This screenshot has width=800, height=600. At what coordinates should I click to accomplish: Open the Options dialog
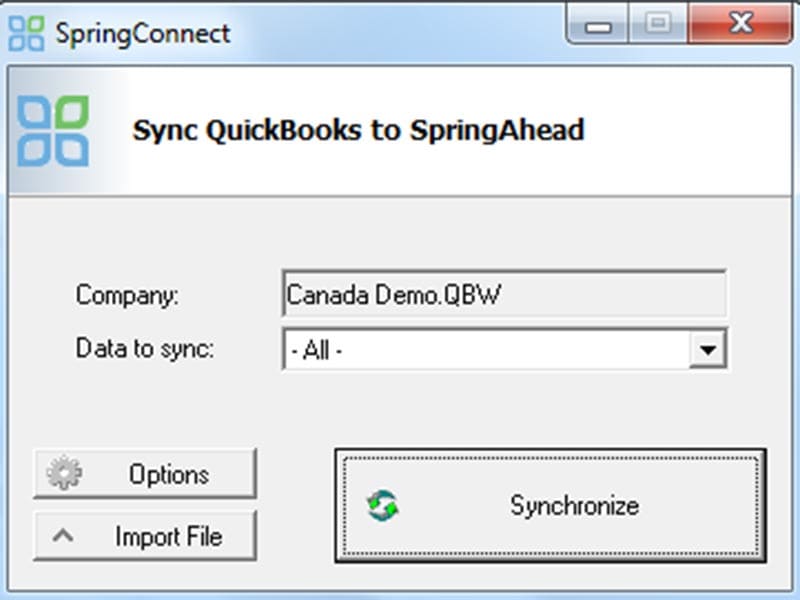tap(145, 473)
